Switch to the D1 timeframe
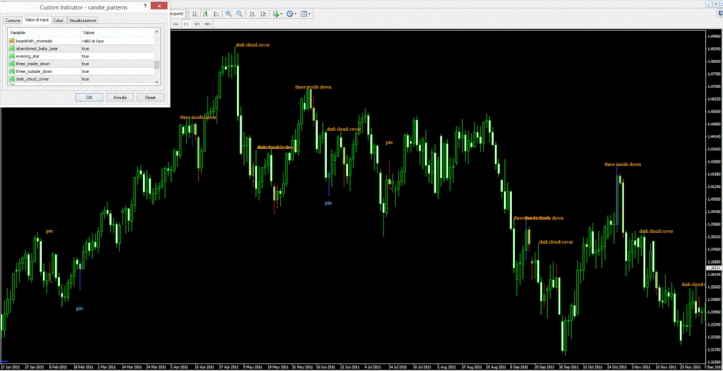 click(186, 24)
